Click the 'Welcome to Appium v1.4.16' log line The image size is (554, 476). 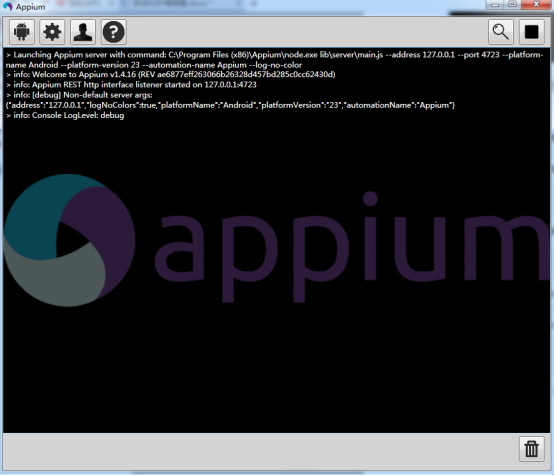coord(171,75)
